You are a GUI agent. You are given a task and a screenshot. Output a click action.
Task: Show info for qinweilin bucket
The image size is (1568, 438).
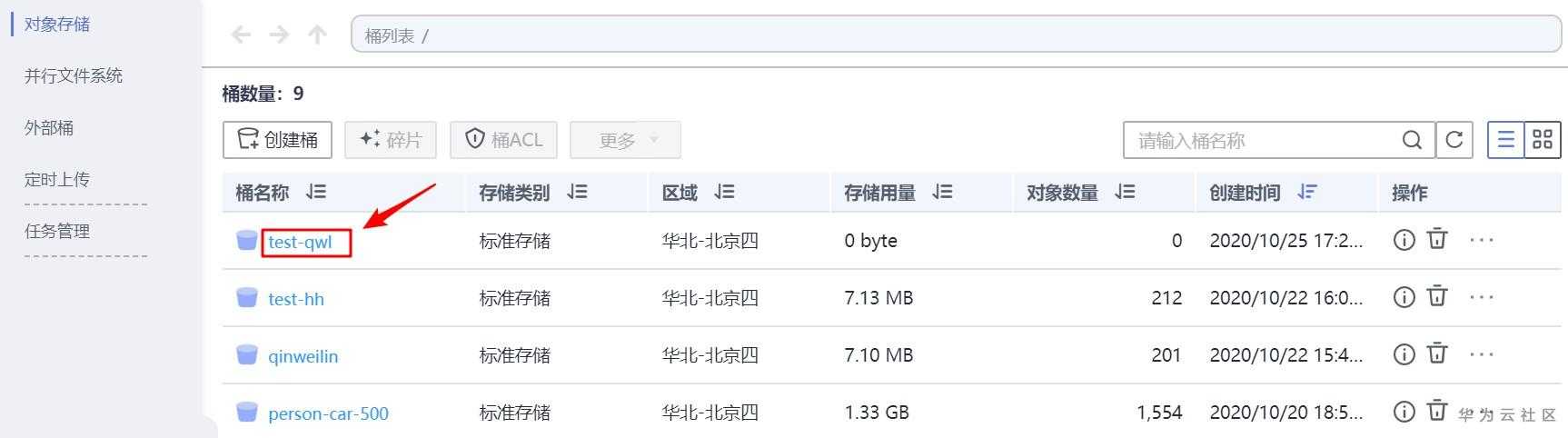coord(1404,354)
